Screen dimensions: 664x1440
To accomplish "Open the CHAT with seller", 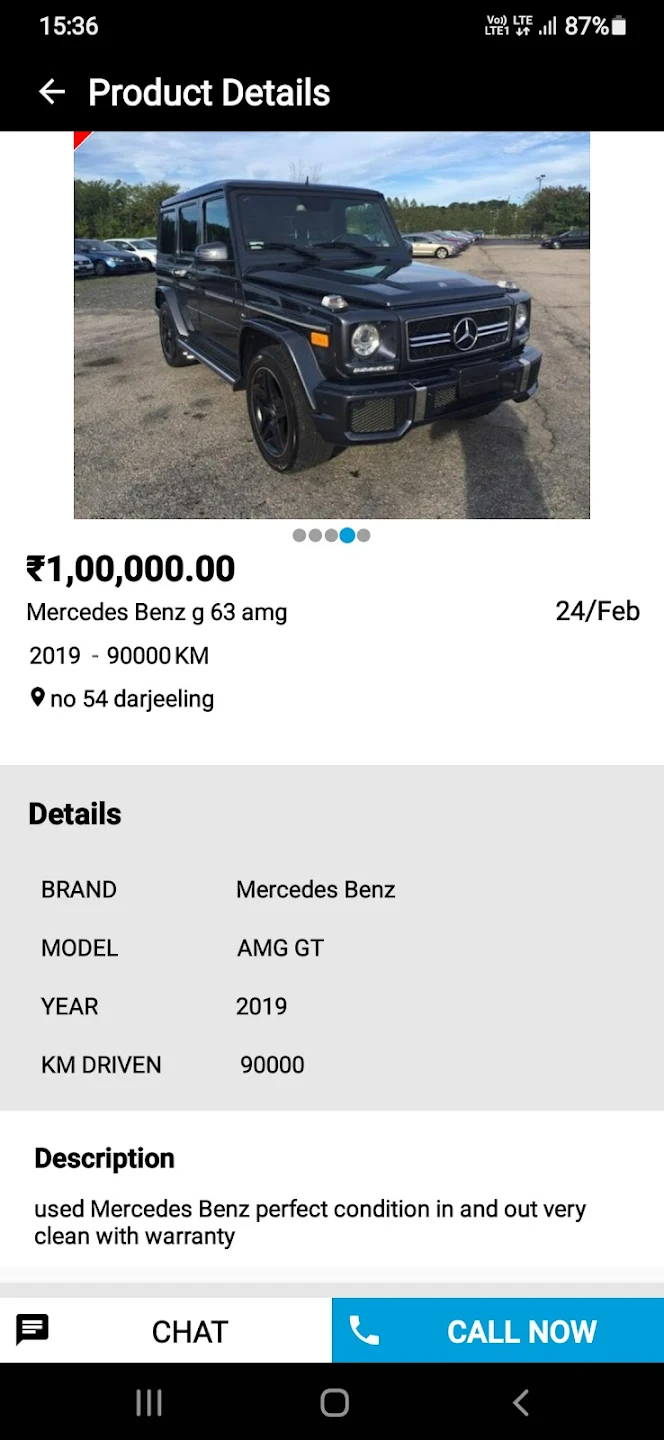I will (x=189, y=1331).
